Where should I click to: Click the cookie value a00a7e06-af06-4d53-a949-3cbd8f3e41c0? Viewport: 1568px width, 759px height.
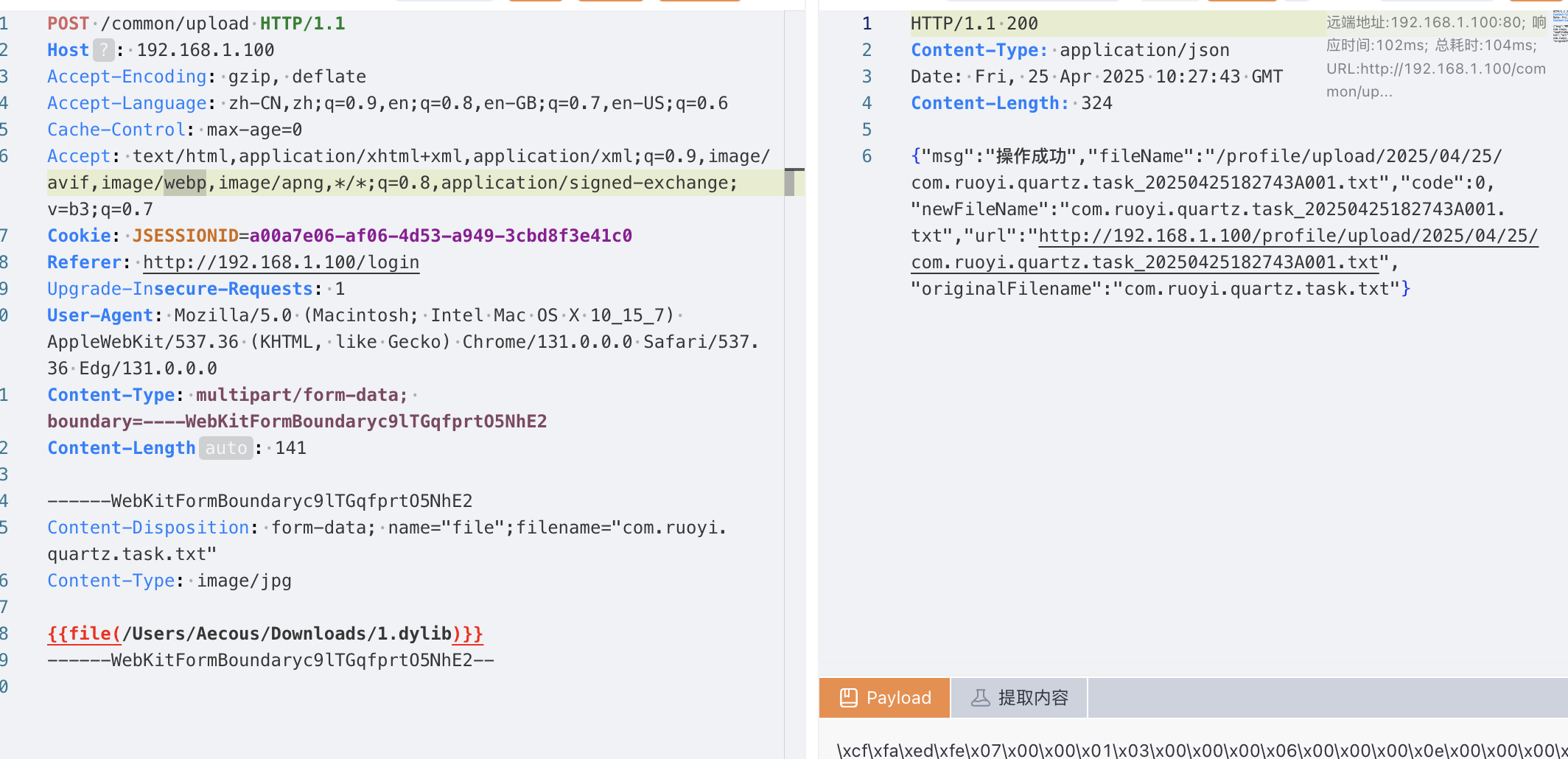(441, 236)
